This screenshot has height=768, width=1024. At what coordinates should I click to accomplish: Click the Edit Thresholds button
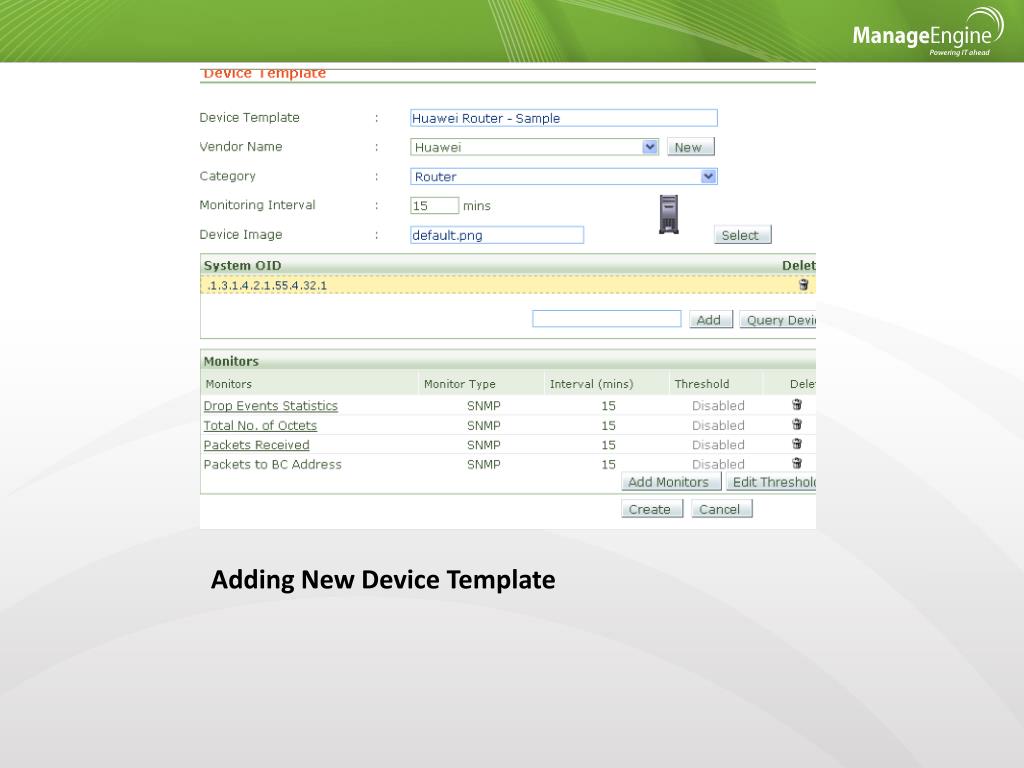click(x=771, y=482)
